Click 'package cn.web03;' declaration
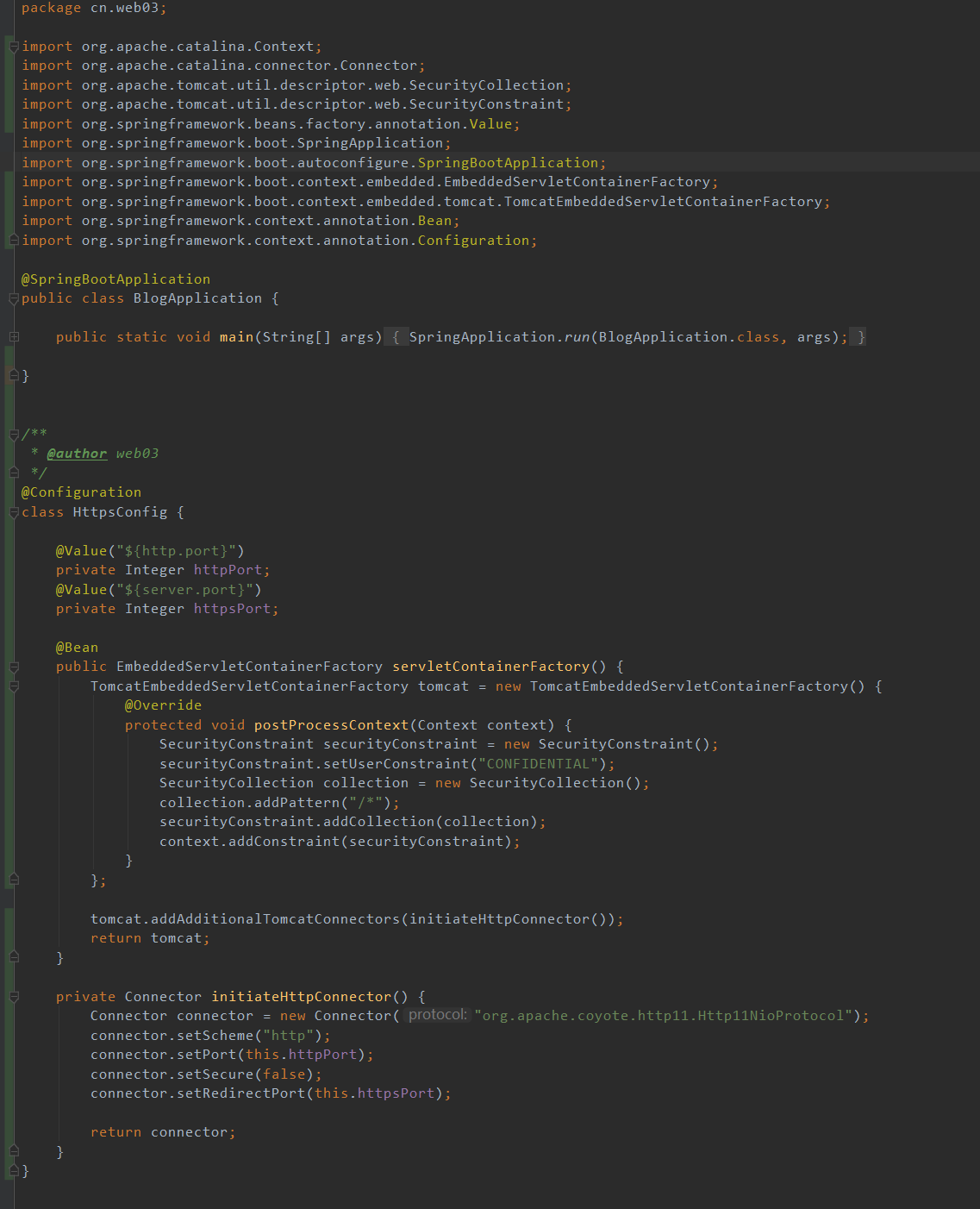Screen dimensions: 980x1209 (x=94, y=8)
